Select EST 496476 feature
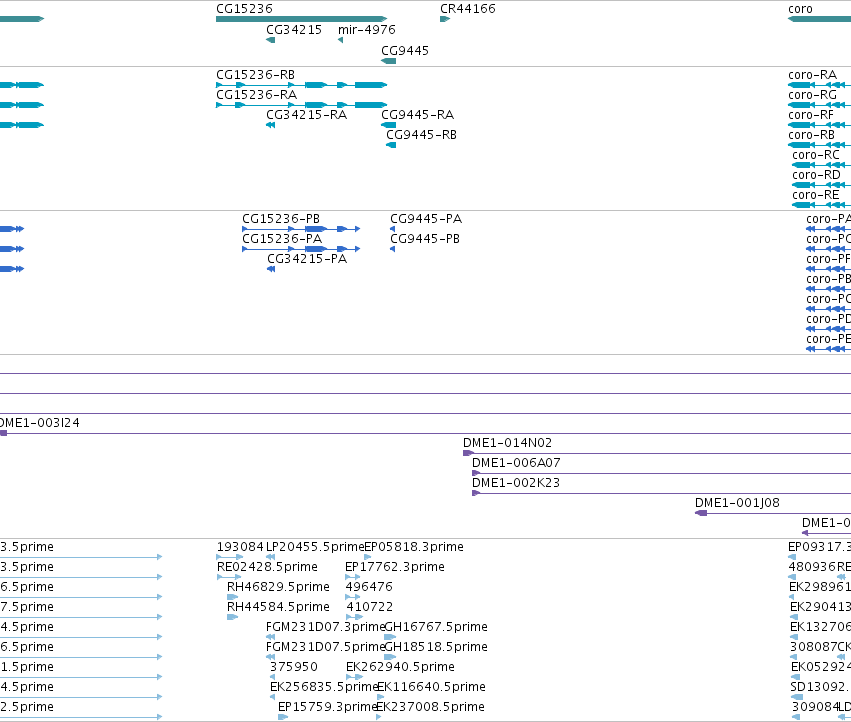The image size is (851, 722). tap(352, 597)
